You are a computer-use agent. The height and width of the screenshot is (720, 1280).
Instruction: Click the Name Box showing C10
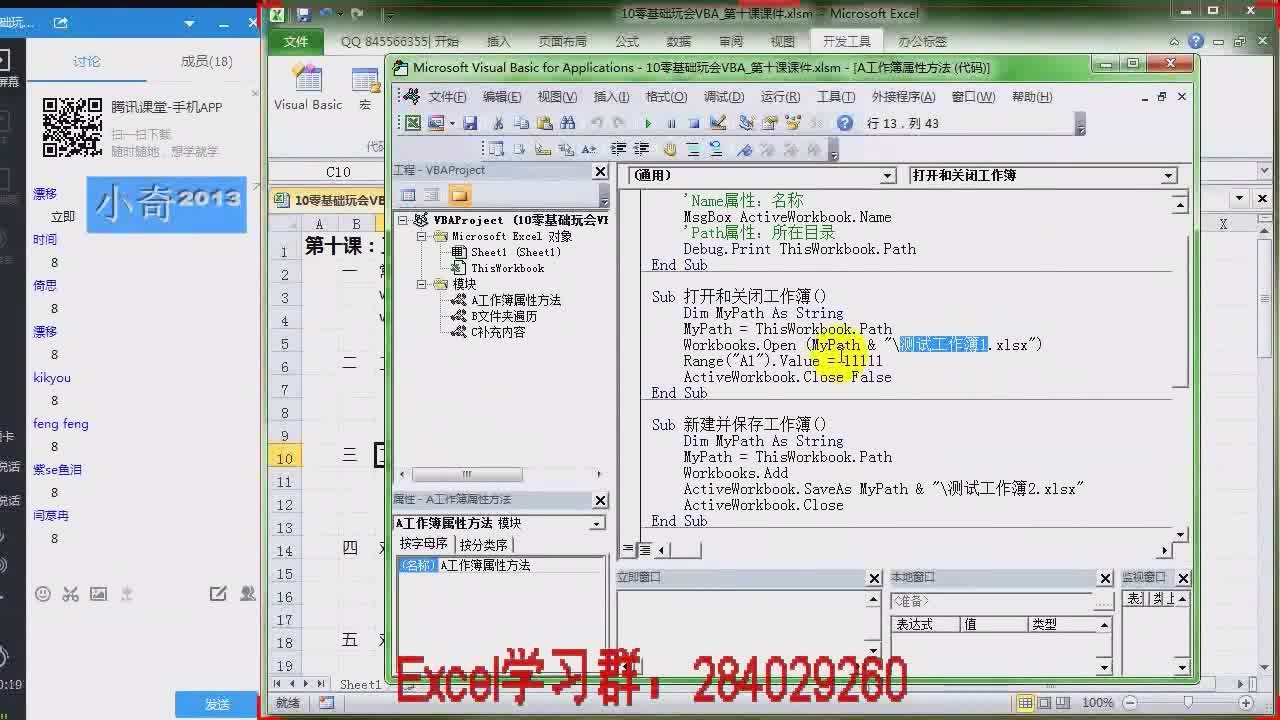tap(338, 172)
